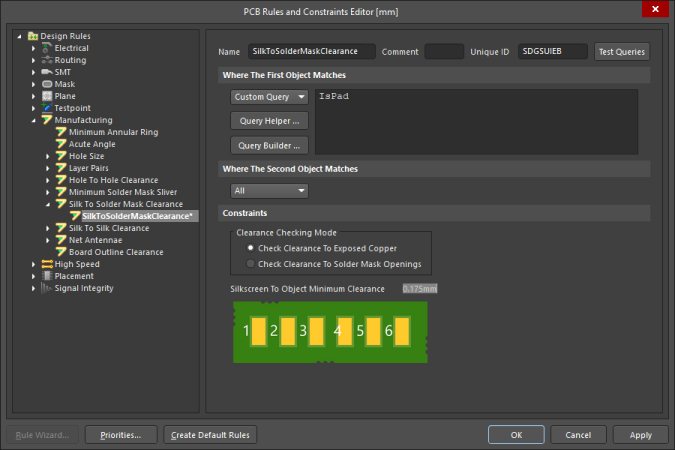Click the Design Rules root folder icon

coord(33,36)
